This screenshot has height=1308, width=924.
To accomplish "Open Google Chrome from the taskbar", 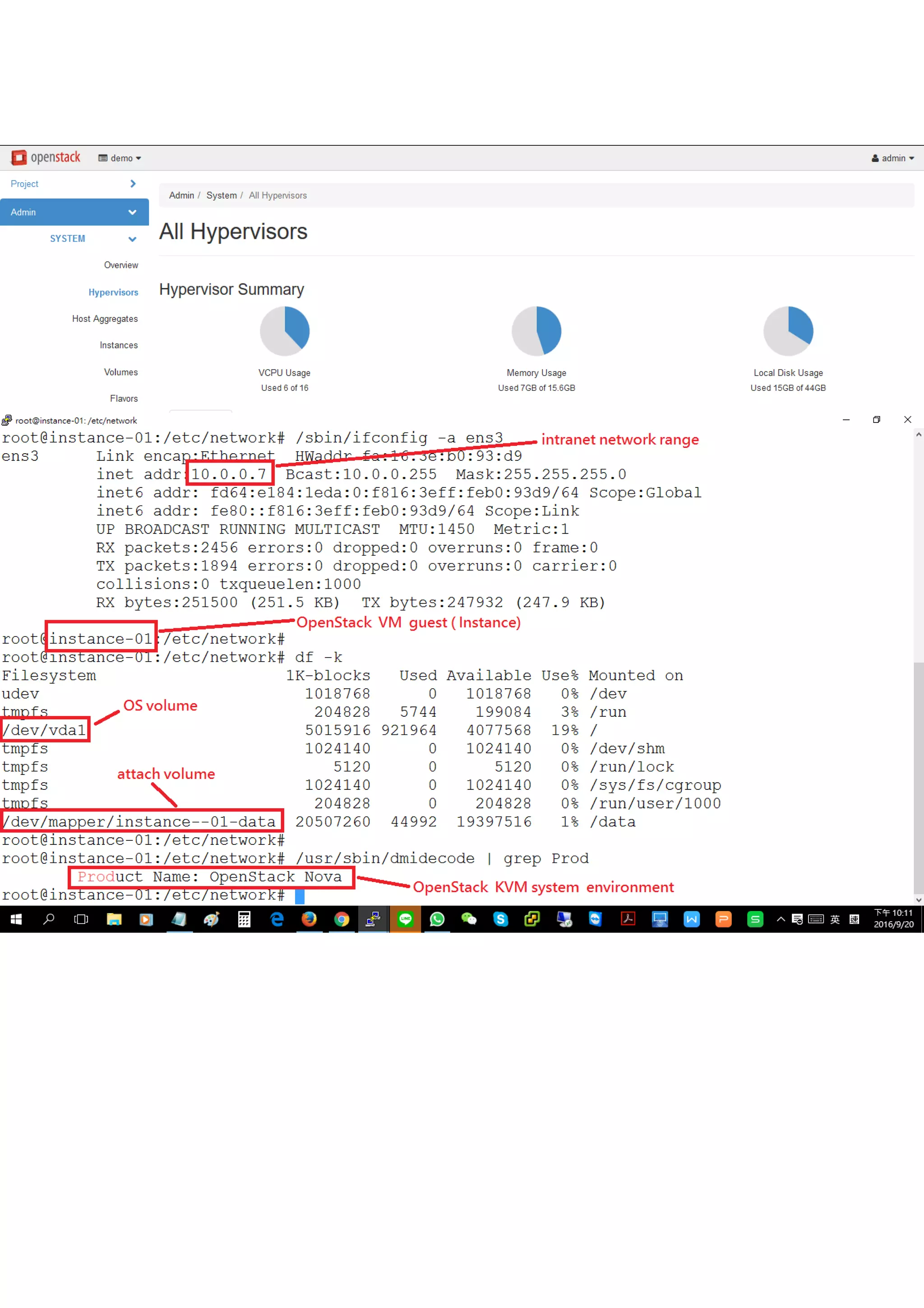I will (x=342, y=919).
